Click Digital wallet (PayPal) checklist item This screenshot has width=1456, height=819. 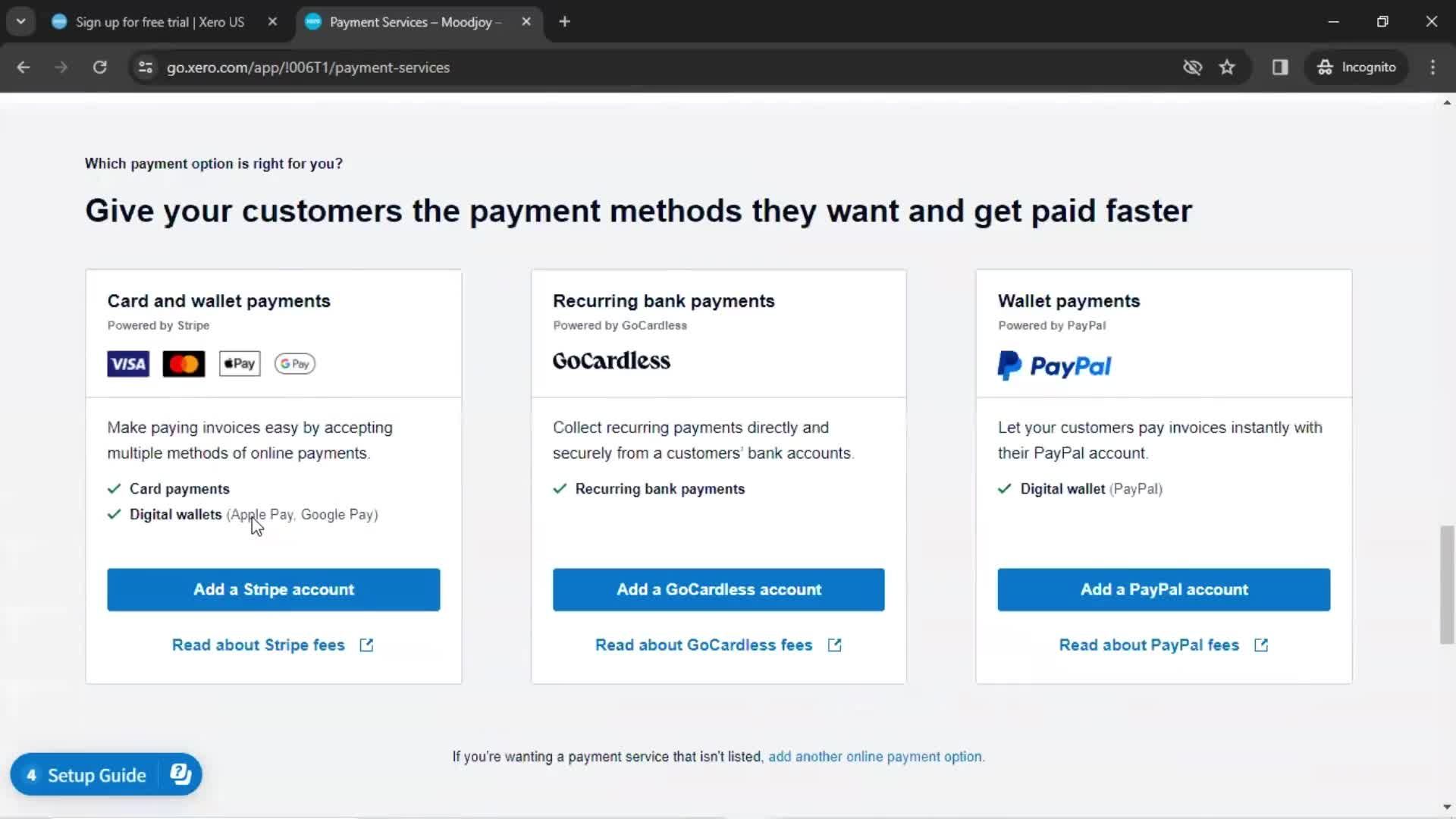point(1080,489)
